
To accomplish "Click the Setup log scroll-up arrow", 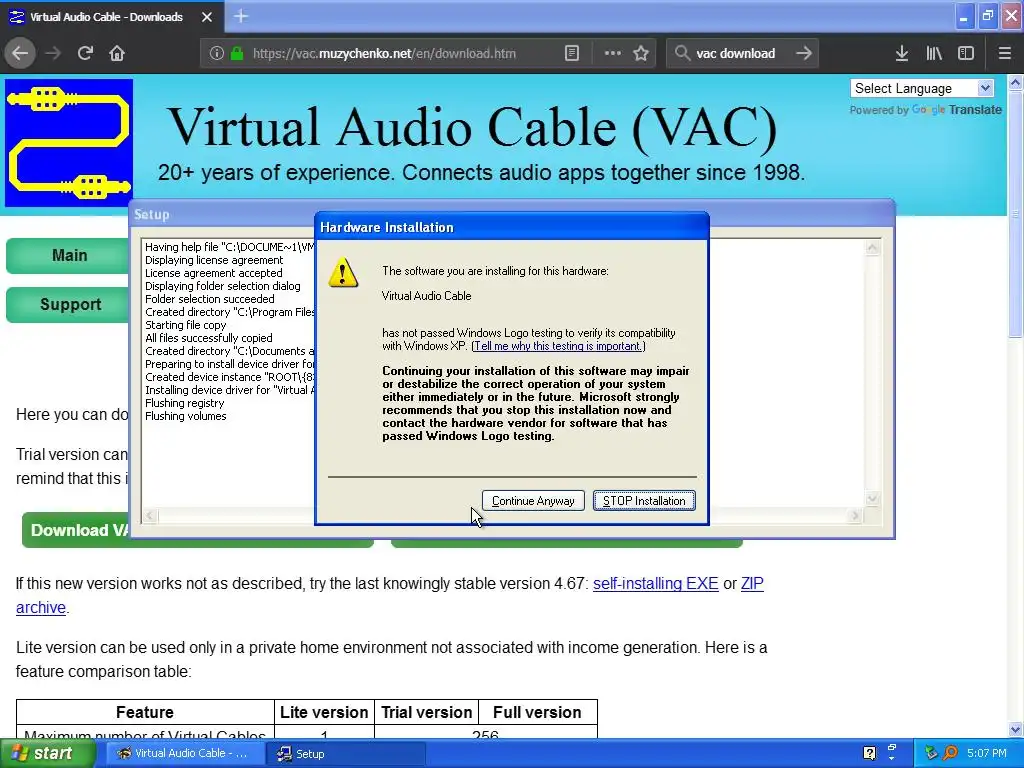I will (872, 248).
